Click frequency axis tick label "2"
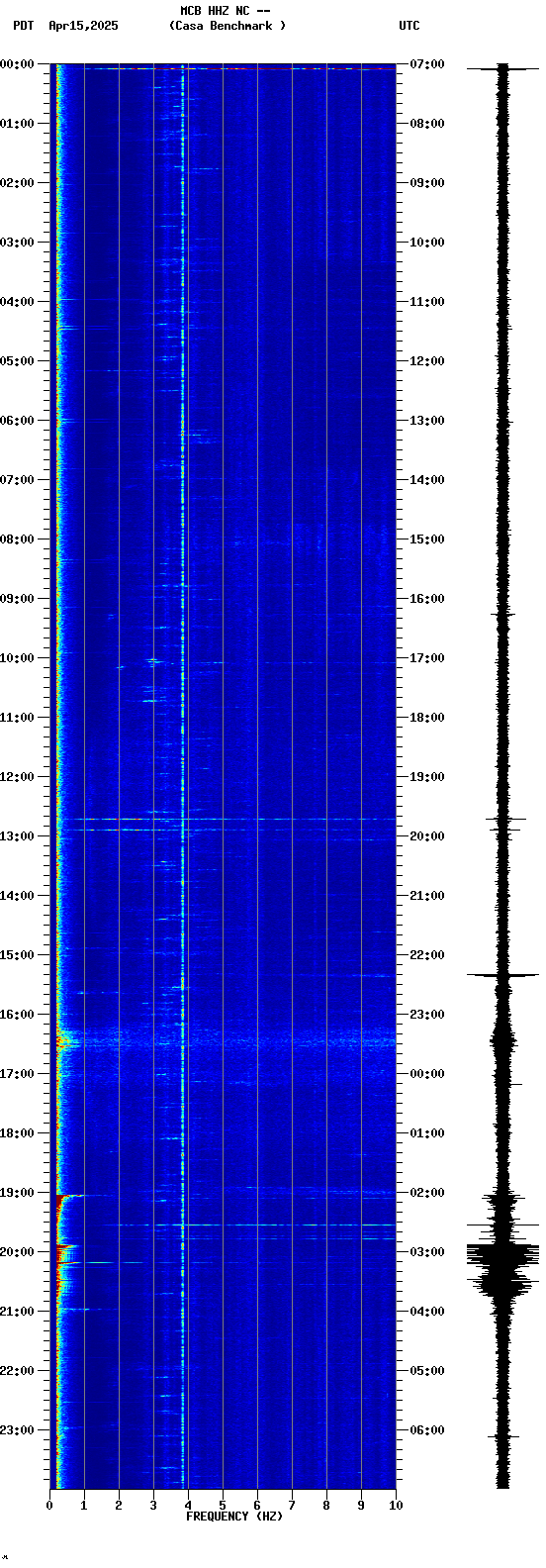Image resolution: width=546 pixels, height=1568 pixels. tap(119, 1506)
